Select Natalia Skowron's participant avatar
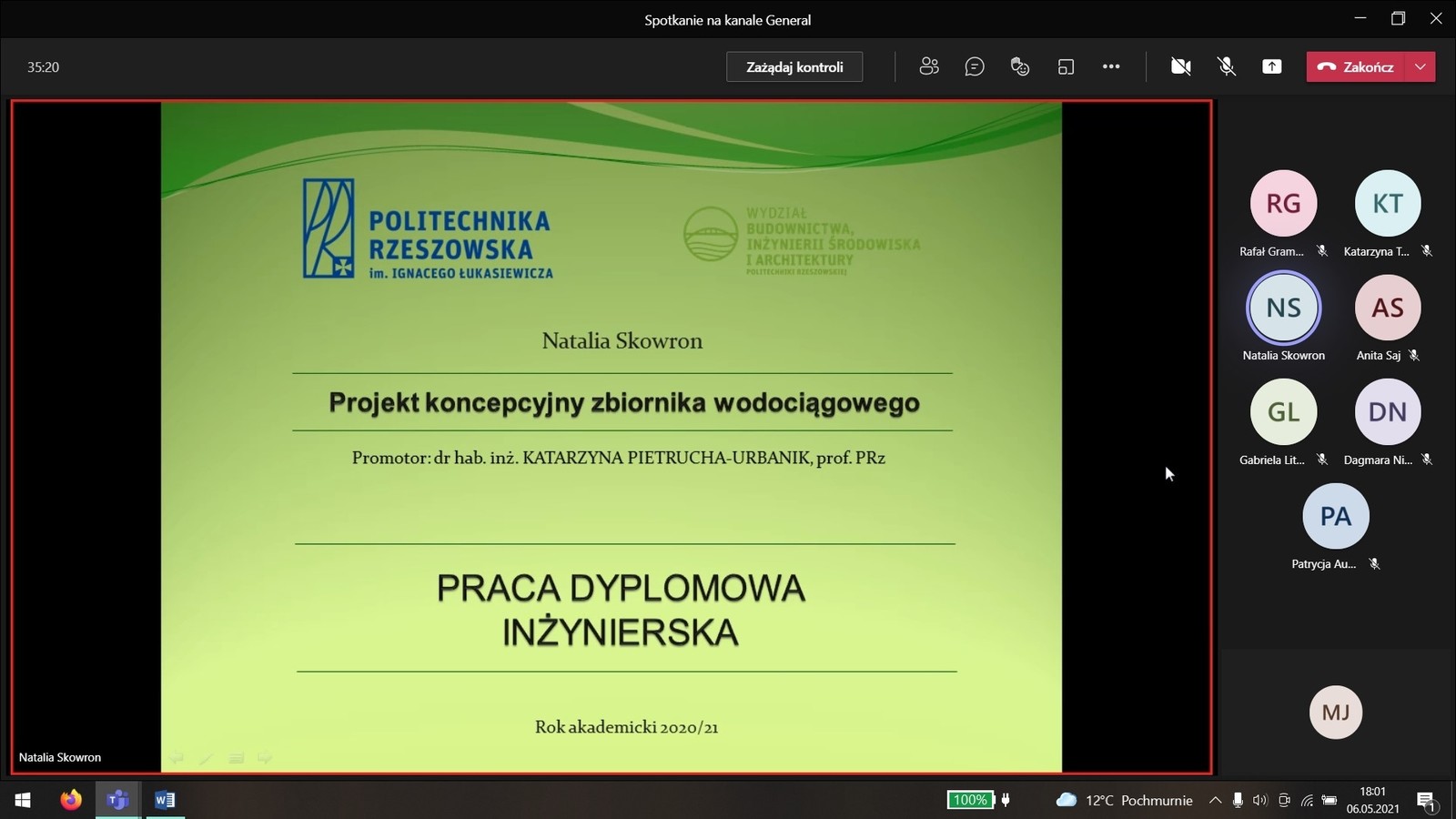The image size is (1456, 819). click(1283, 308)
